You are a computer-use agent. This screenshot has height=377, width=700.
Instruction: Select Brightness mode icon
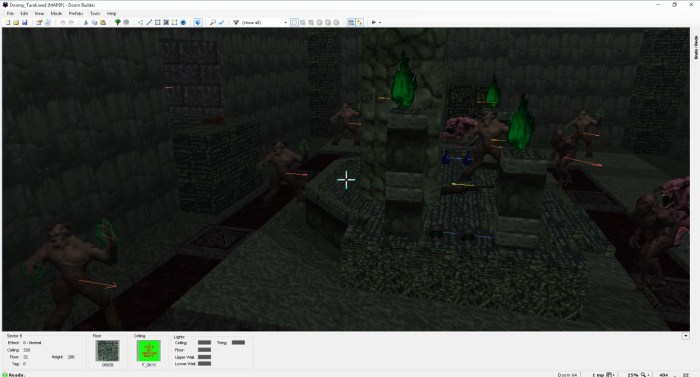coord(166,22)
